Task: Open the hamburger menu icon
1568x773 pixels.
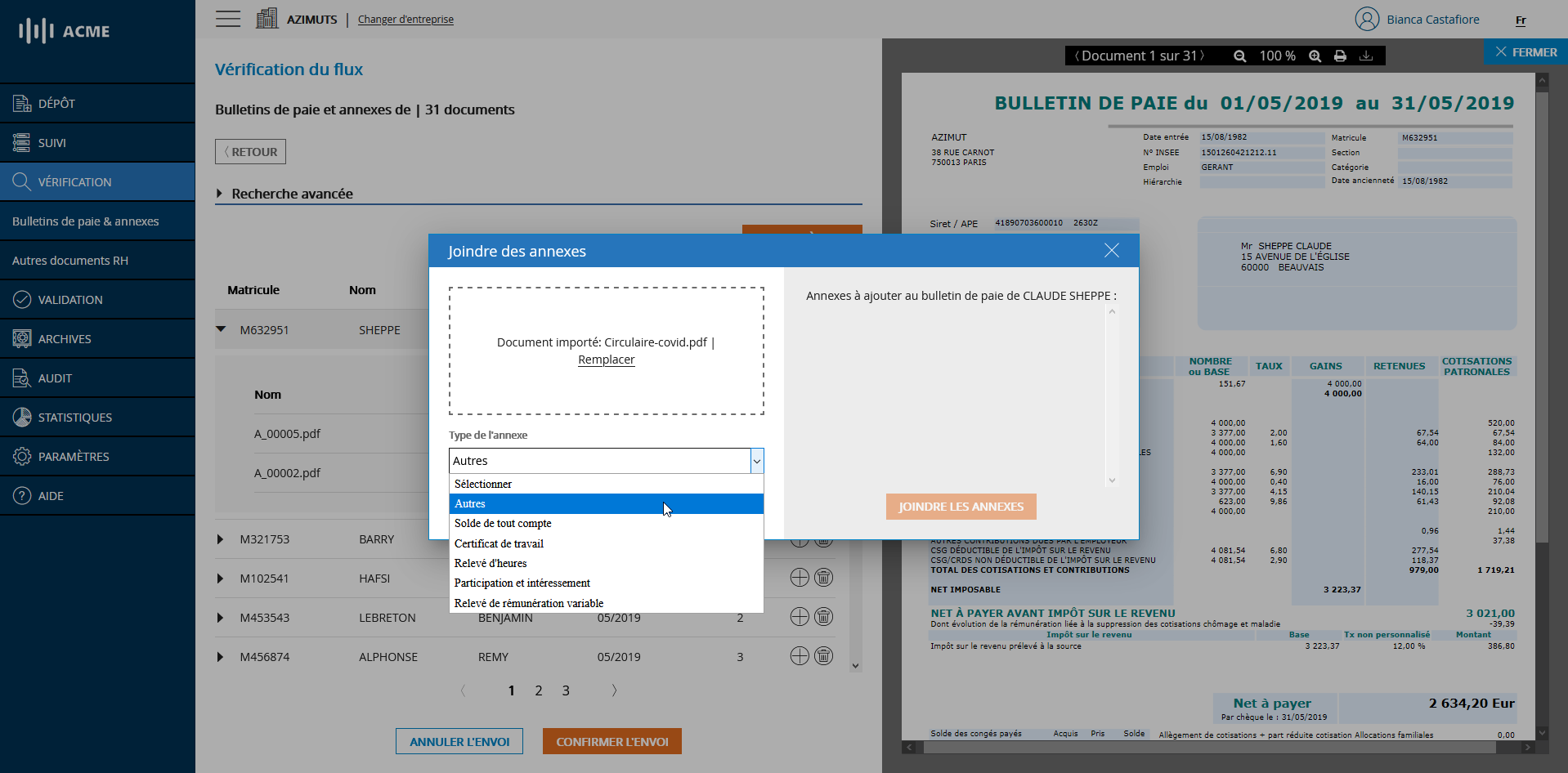Action: pos(228,19)
